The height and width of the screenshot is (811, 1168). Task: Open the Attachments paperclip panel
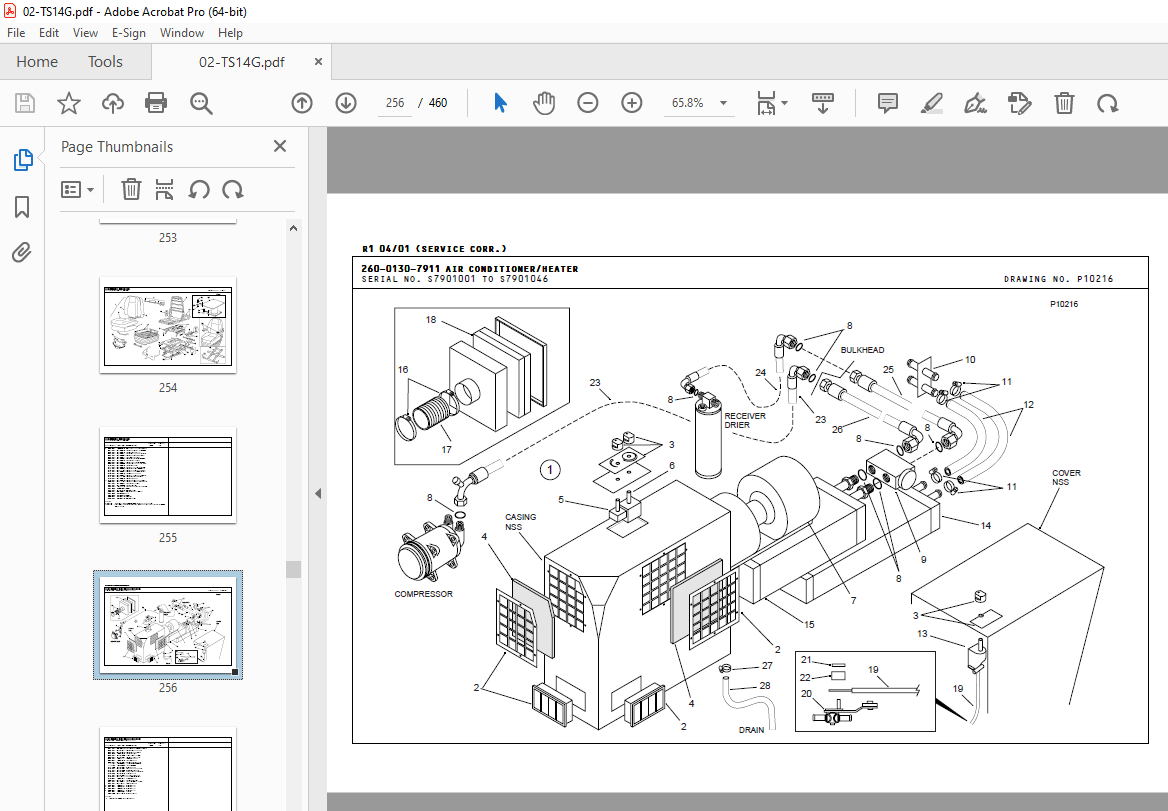coord(22,253)
